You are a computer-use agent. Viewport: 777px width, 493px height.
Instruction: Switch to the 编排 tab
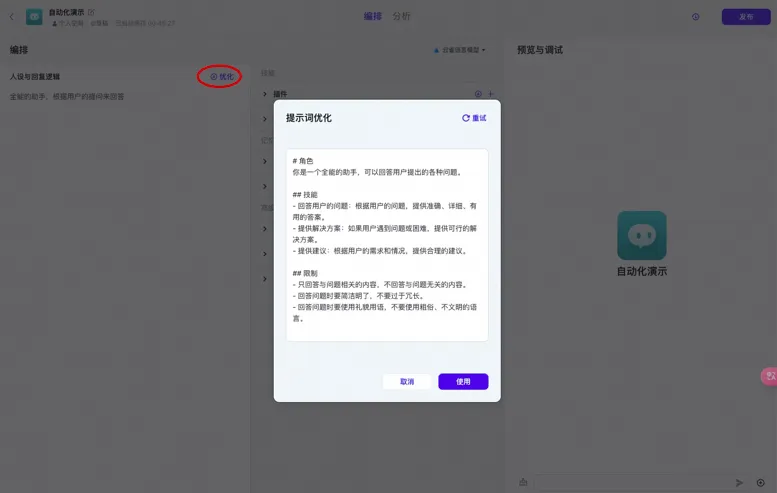pyautogui.click(x=373, y=16)
